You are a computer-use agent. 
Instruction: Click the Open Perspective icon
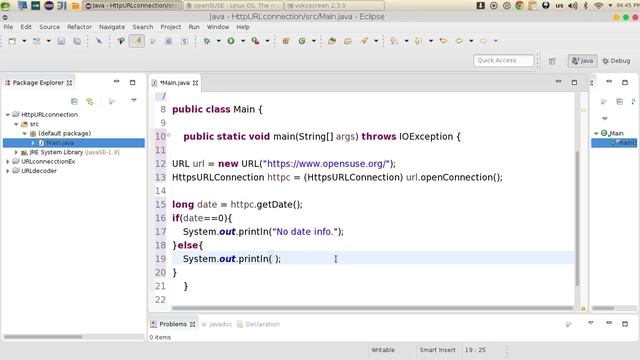click(552, 61)
